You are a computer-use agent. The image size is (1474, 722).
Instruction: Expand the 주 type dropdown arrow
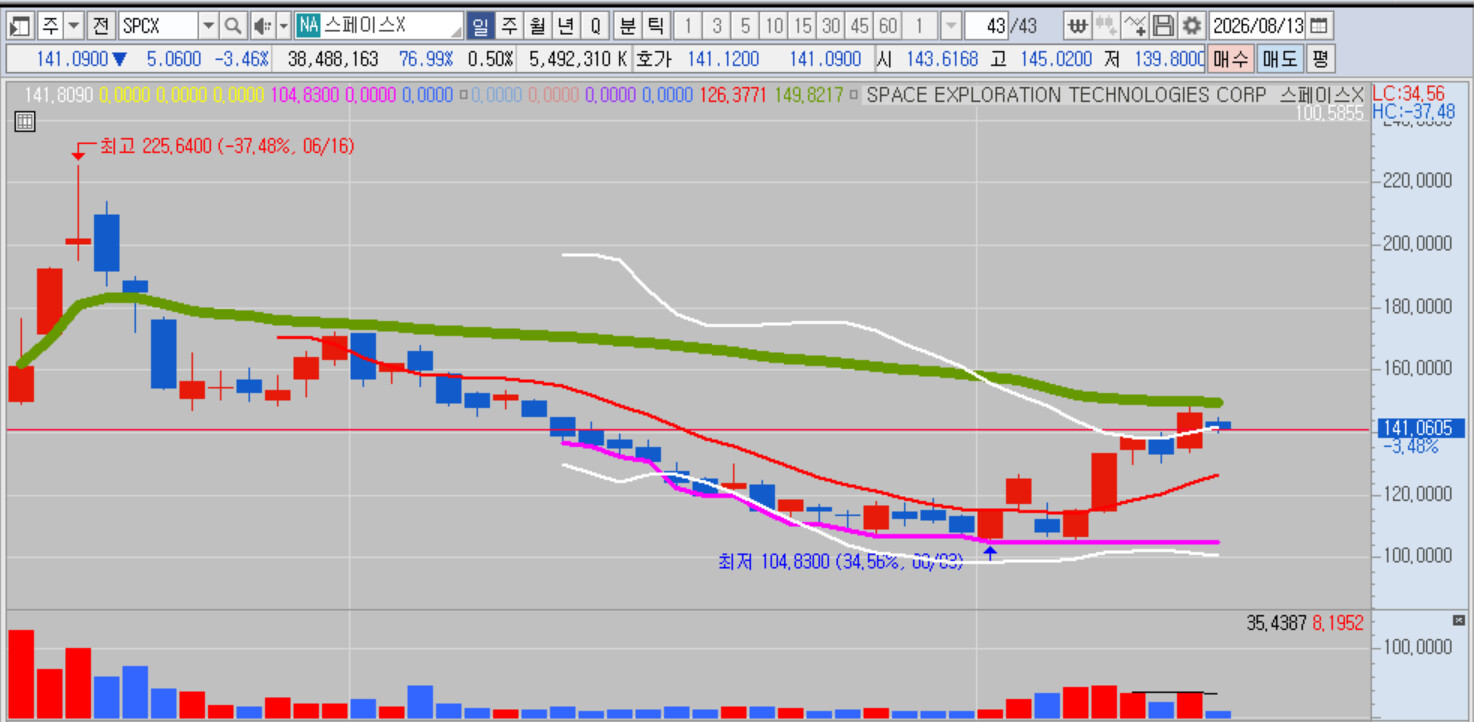[x=73, y=25]
